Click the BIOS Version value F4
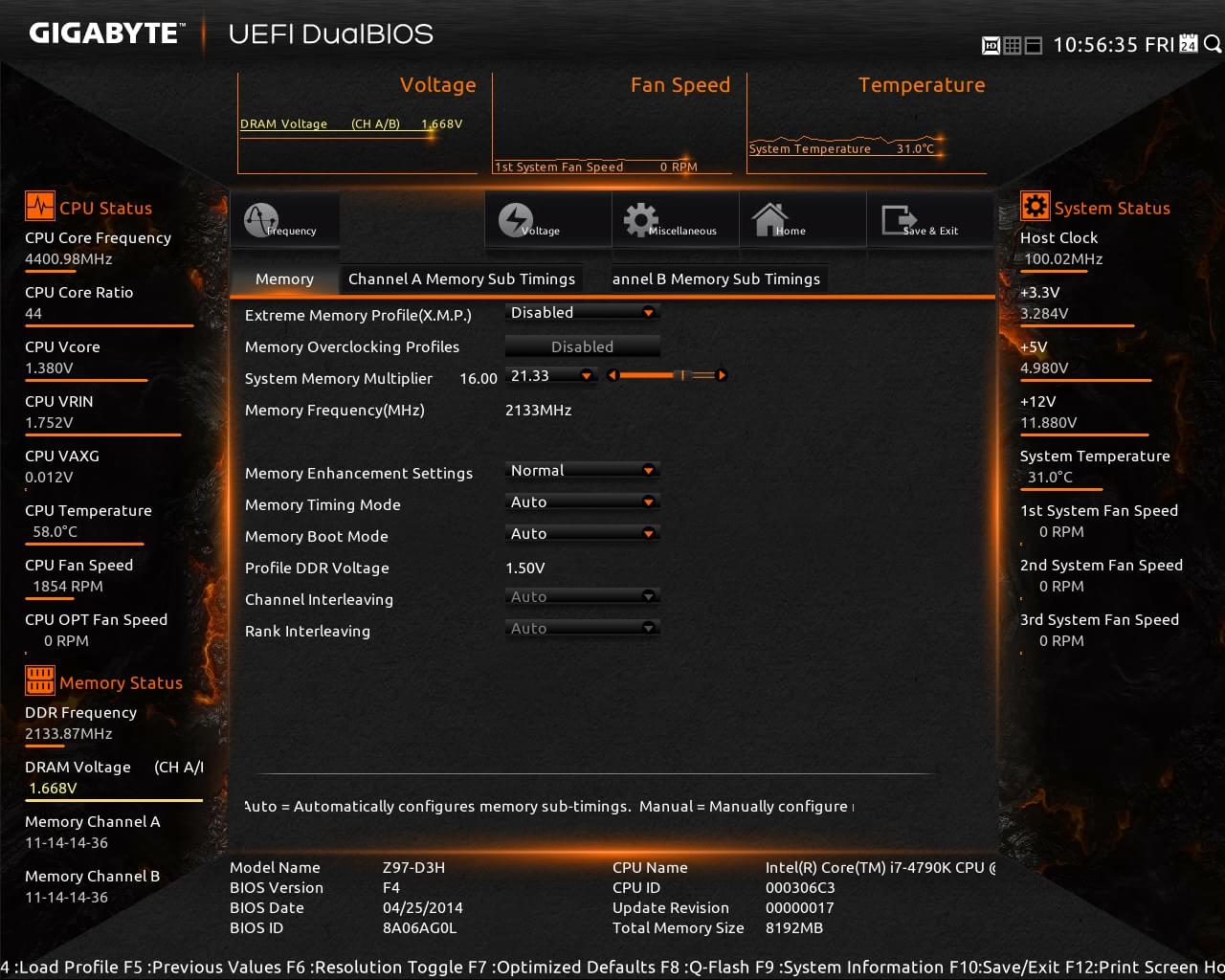 391,887
